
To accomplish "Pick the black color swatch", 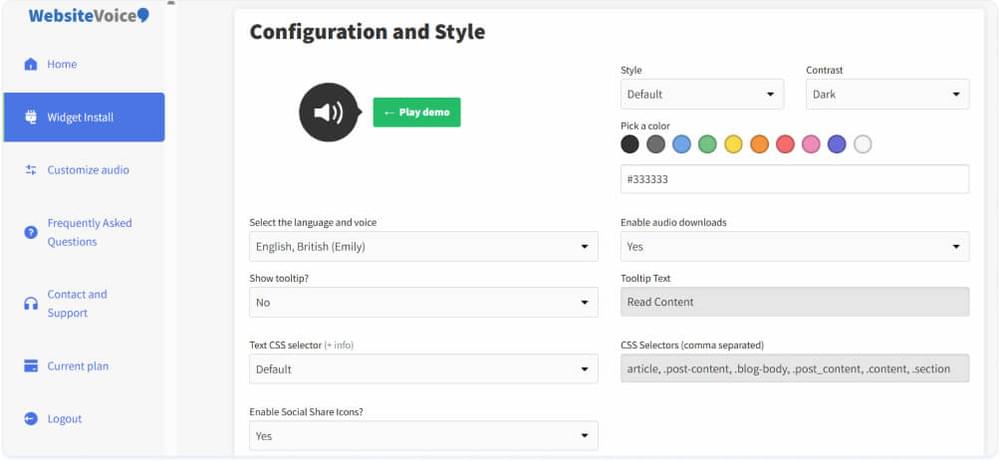I will 629,145.
